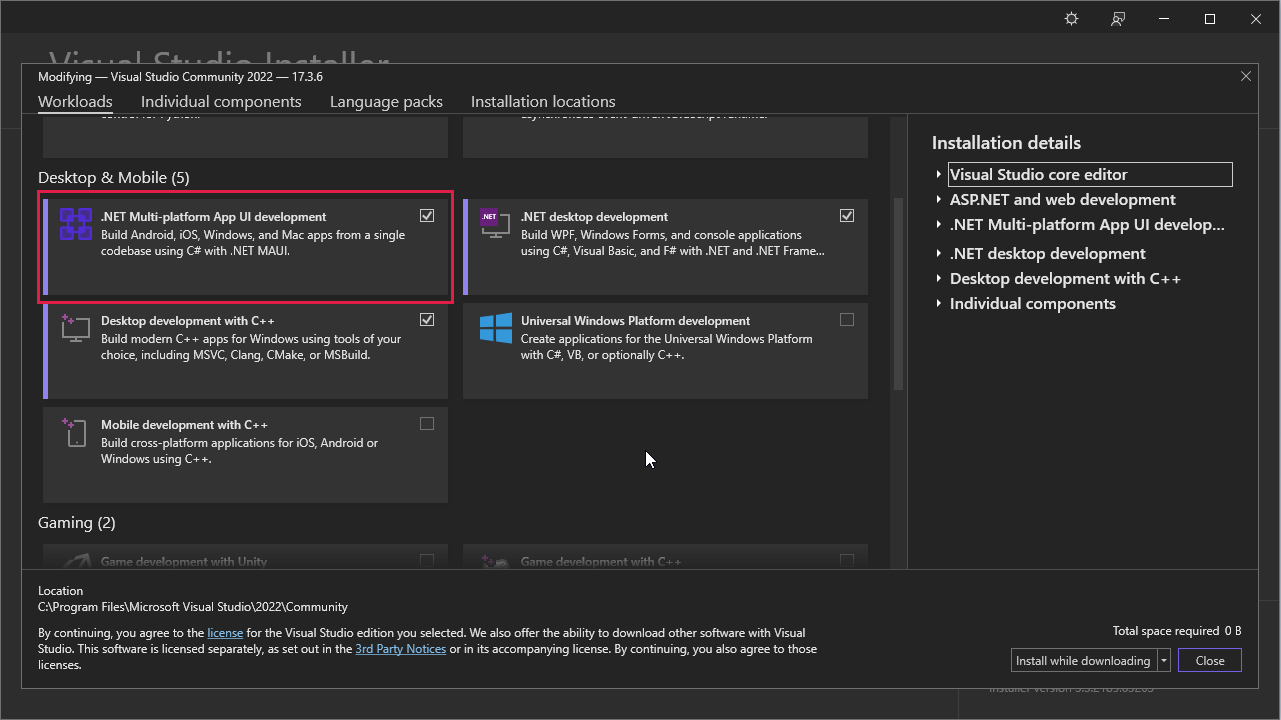Select the Mobile development with C++ card title
Viewport: 1281px width, 720px height.
pos(184,425)
